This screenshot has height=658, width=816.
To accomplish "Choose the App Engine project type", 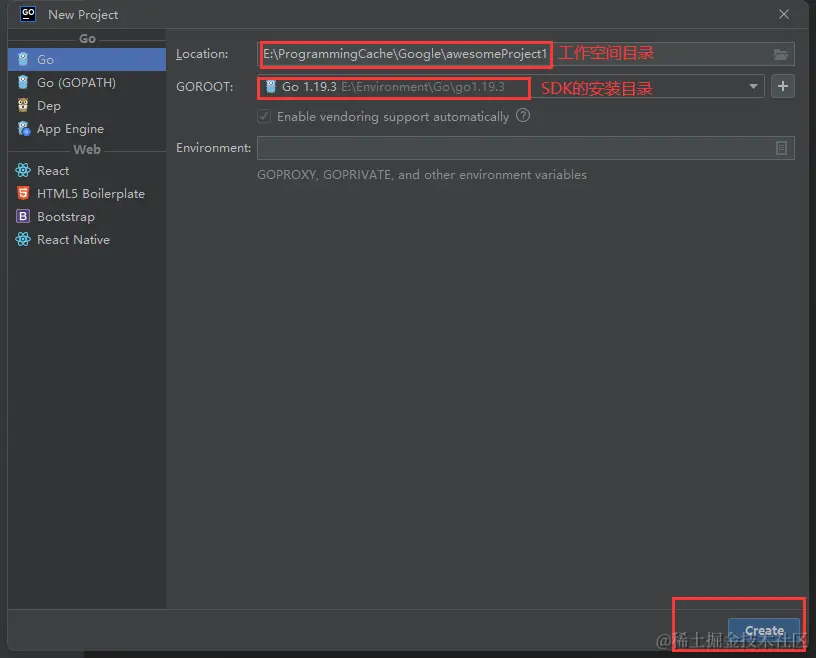I will pos(87,129).
